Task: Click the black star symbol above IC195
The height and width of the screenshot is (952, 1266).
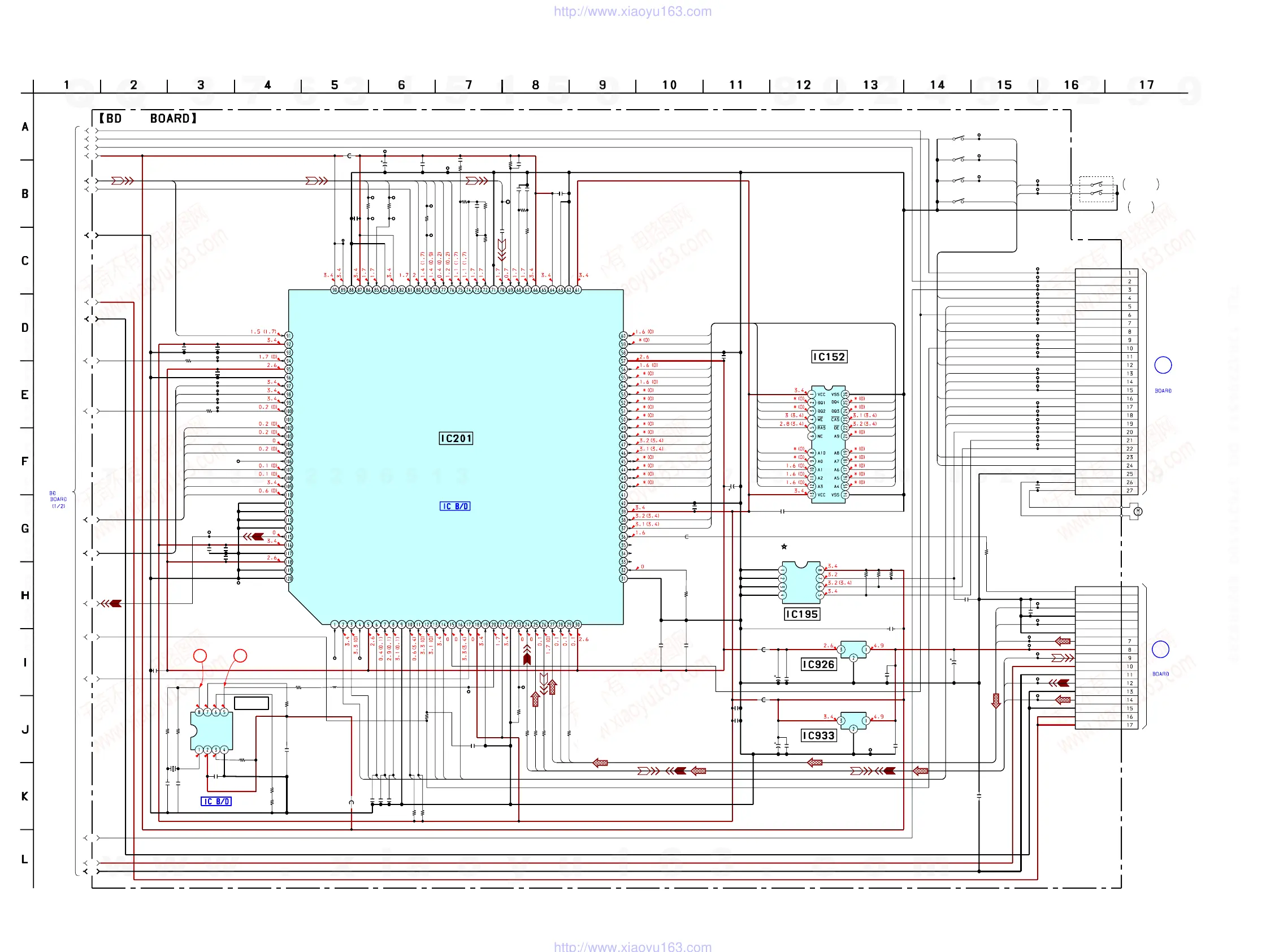Action: 784,547
